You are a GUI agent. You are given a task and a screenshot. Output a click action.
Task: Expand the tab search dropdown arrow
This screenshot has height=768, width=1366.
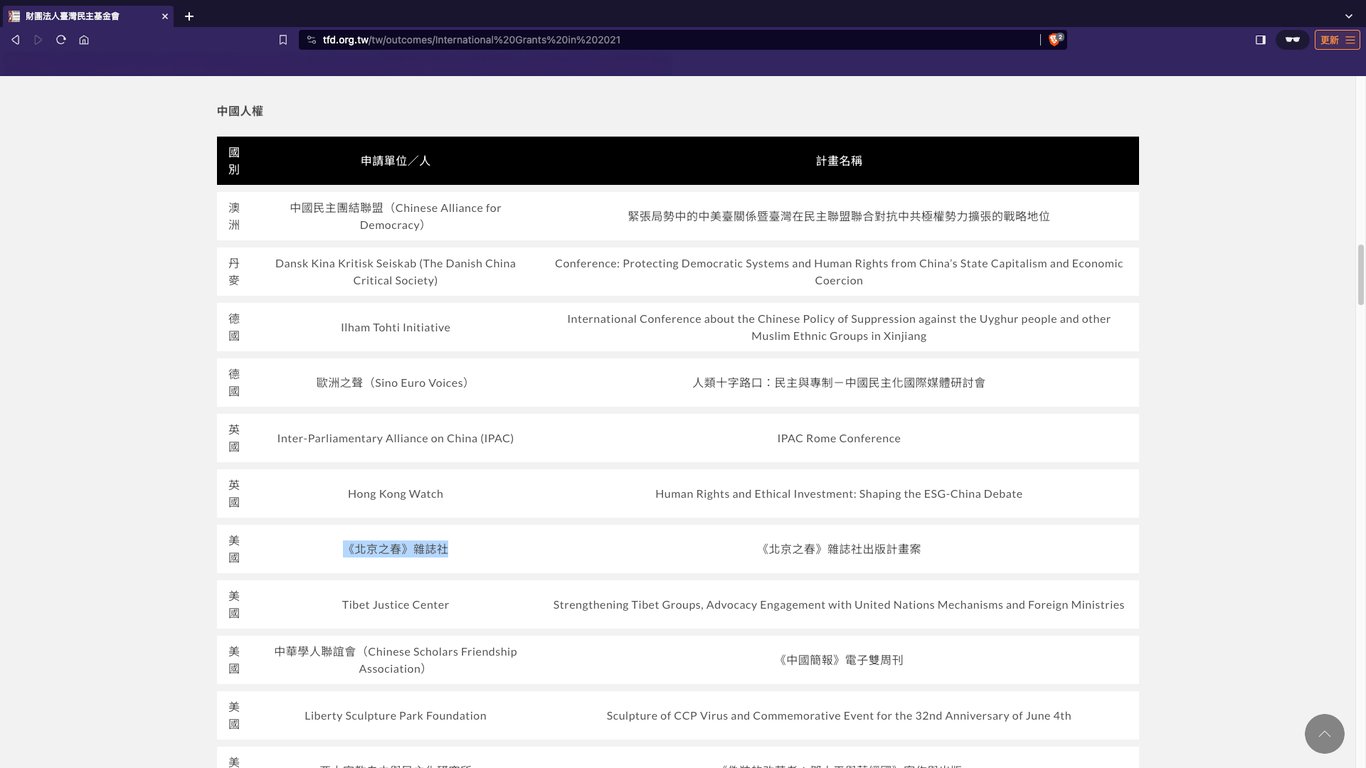[x=1349, y=16]
